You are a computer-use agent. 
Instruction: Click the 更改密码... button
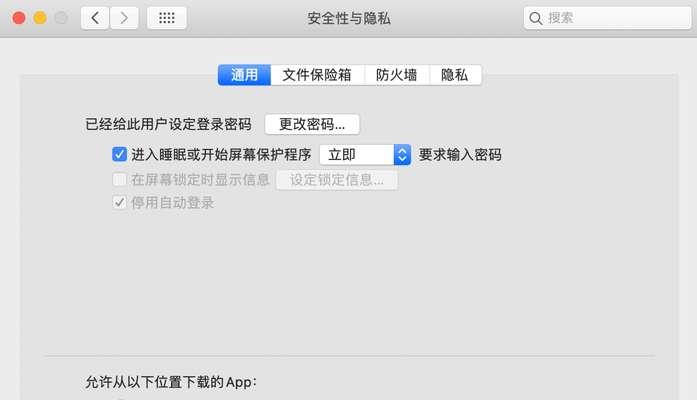click(x=312, y=124)
